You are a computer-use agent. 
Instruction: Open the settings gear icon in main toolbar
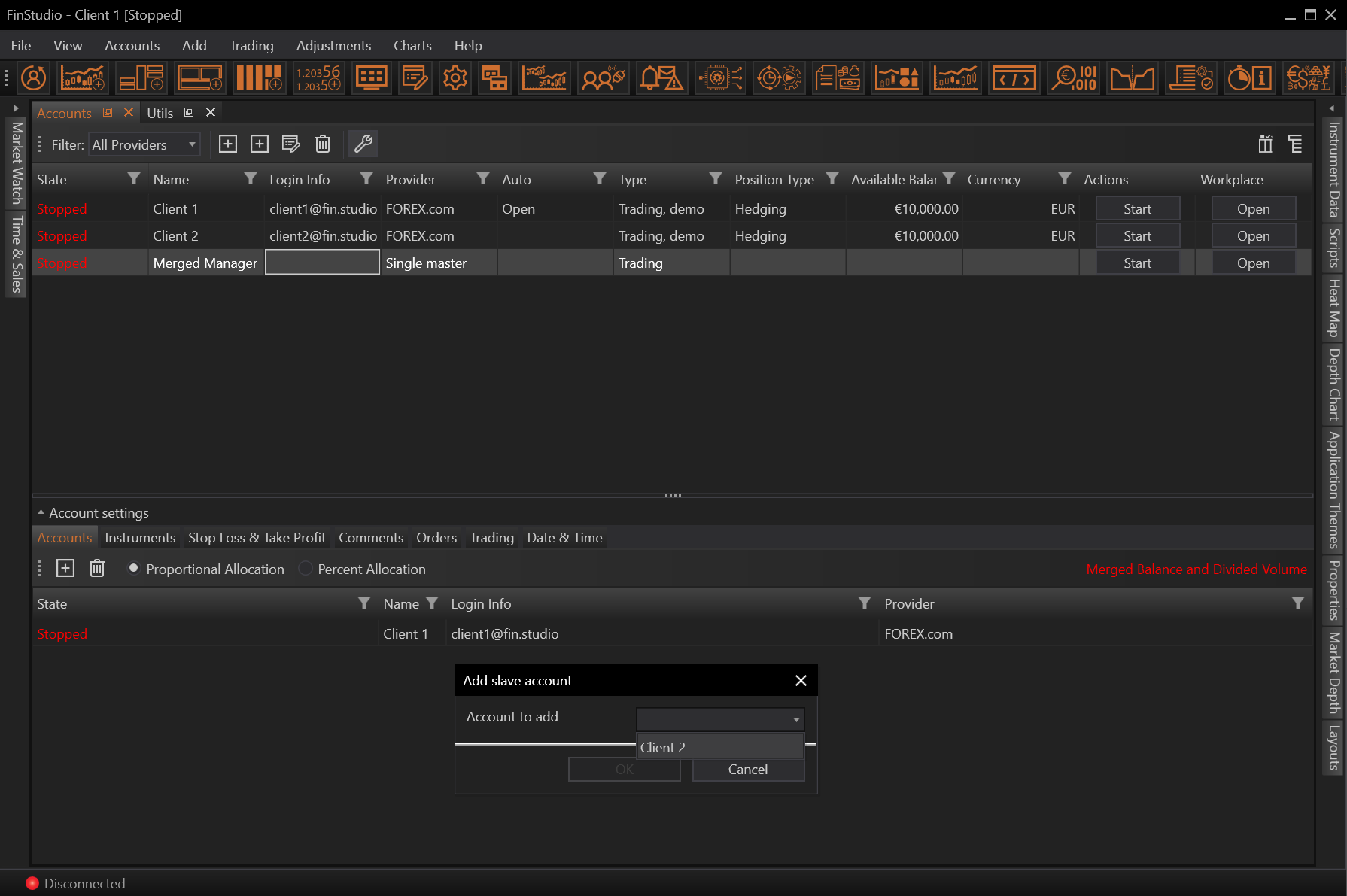coord(455,78)
